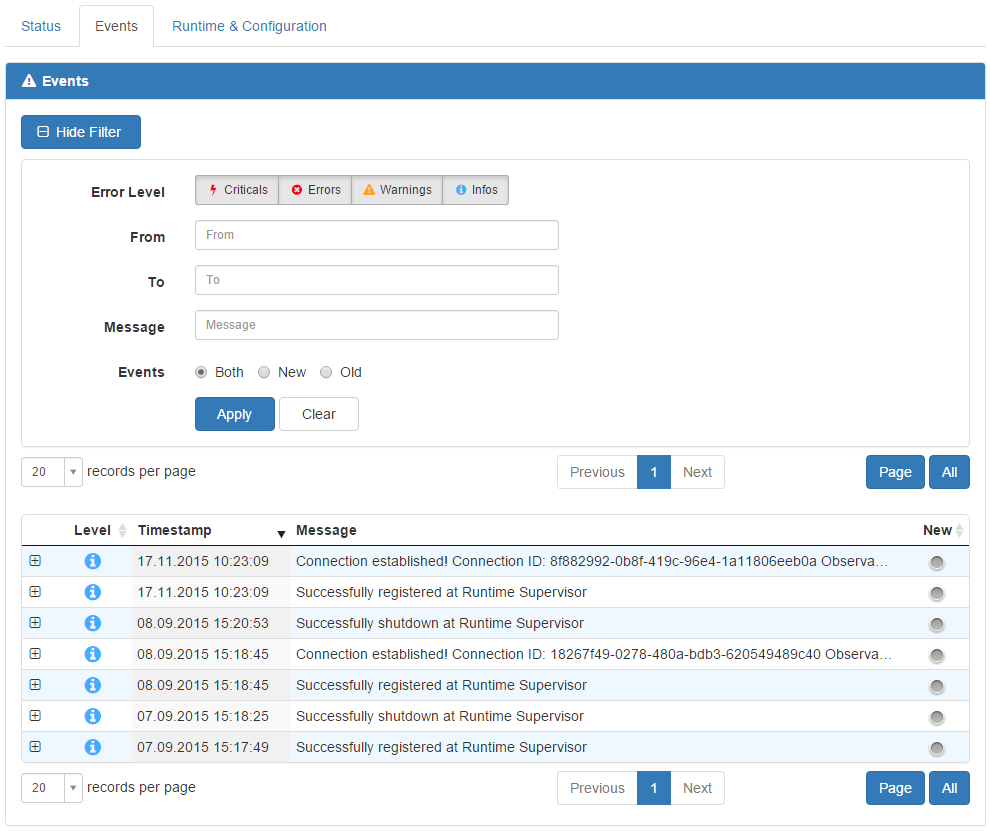
Task: Expand the 08.09.2015 15:20:53 shutdown event row
Action: (35, 623)
